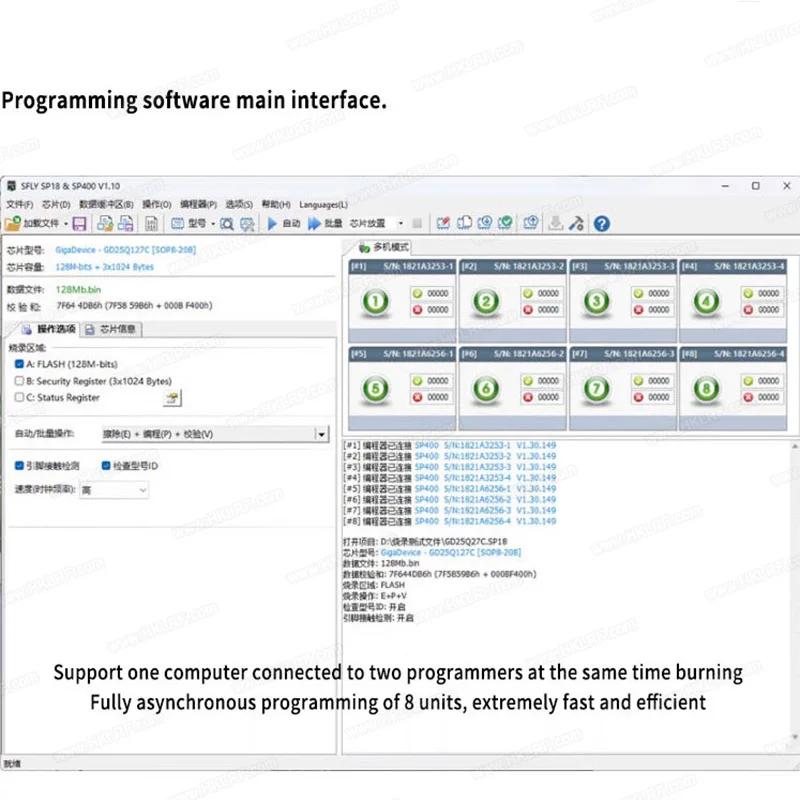
Task: Open the 文件(F) file menu
Action: tap(19, 205)
